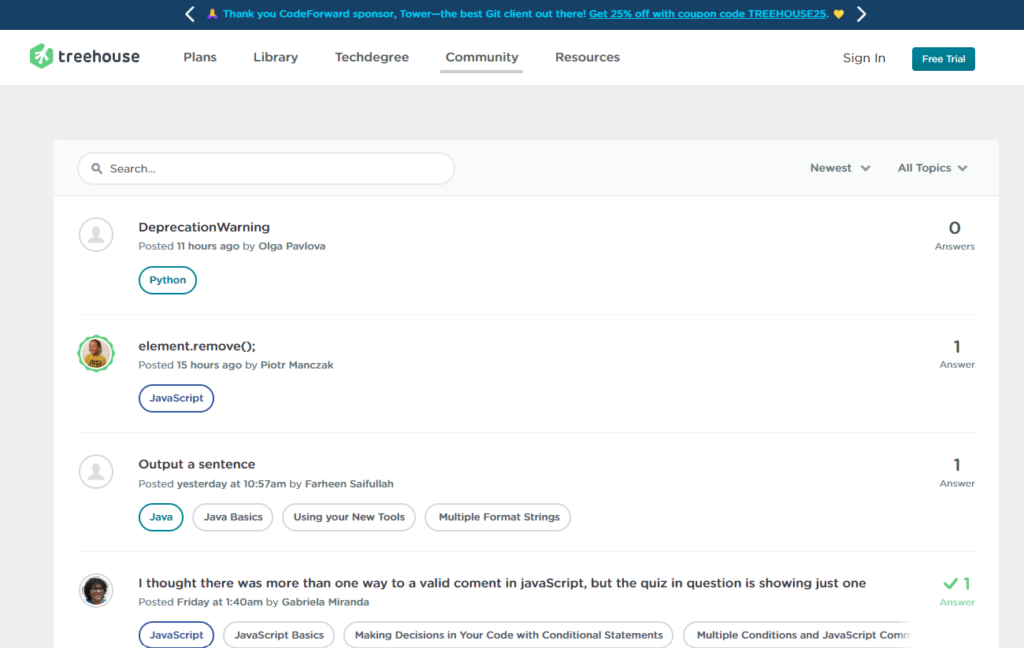The height and width of the screenshot is (648, 1024).
Task: Expand the All Topics filter dropdown
Action: [x=932, y=168]
